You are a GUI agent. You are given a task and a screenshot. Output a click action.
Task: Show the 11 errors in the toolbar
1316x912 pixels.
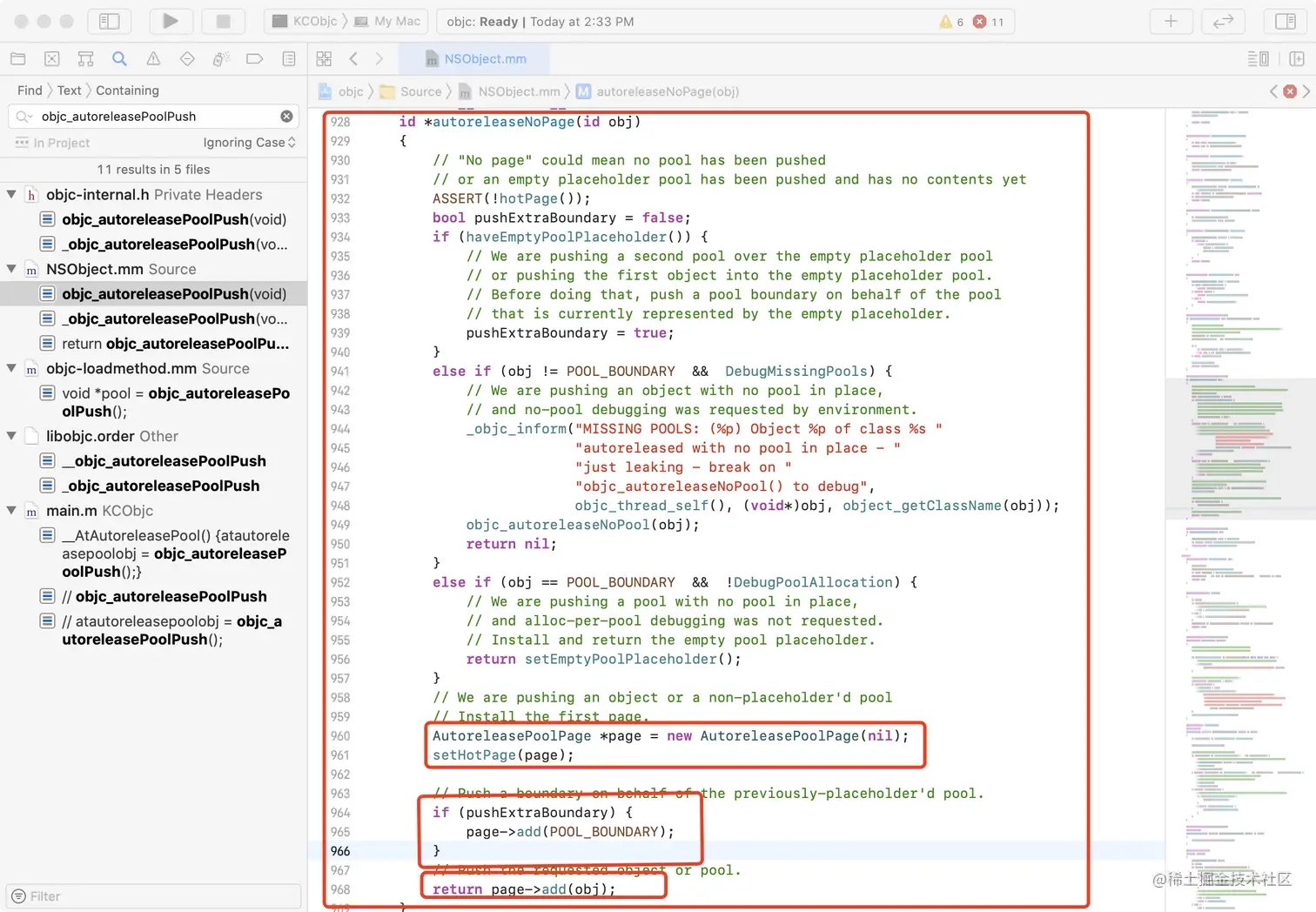pos(989,22)
